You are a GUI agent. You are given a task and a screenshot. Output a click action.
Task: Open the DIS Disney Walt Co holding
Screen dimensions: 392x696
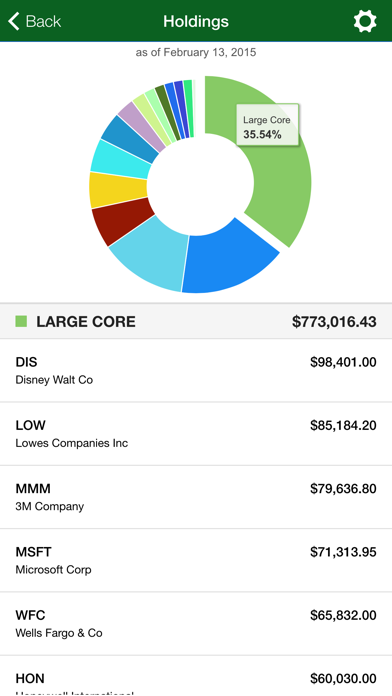(196, 371)
